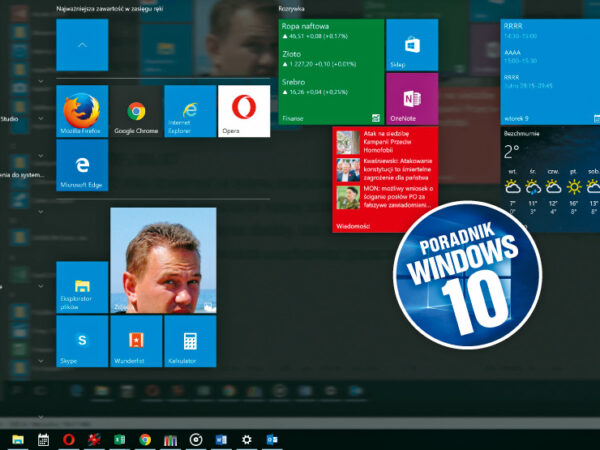The height and width of the screenshot is (450, 600).
Task: Collapse the group with the up chevron tile
Action: pos(83,45)
